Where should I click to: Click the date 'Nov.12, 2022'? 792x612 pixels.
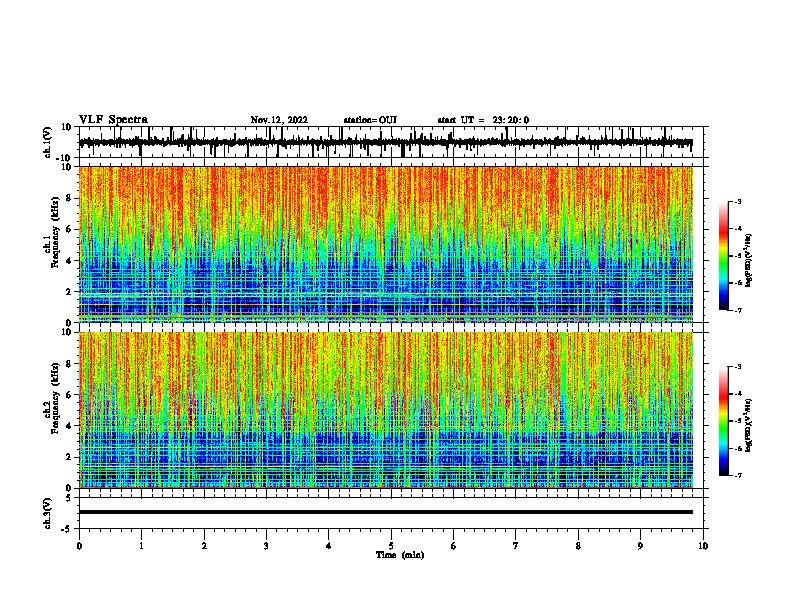[x=279, y=120]
